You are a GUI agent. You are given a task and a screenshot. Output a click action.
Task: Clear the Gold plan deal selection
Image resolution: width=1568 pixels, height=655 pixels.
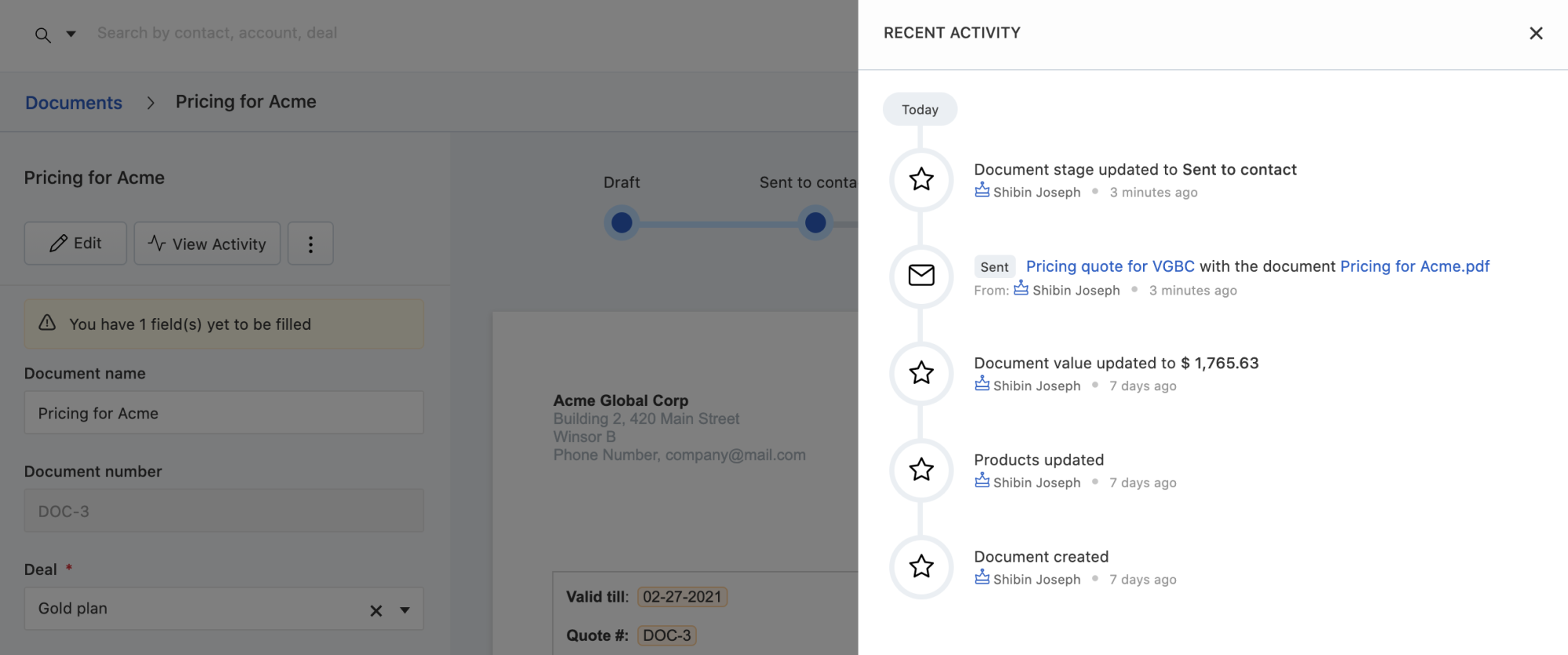376,610
